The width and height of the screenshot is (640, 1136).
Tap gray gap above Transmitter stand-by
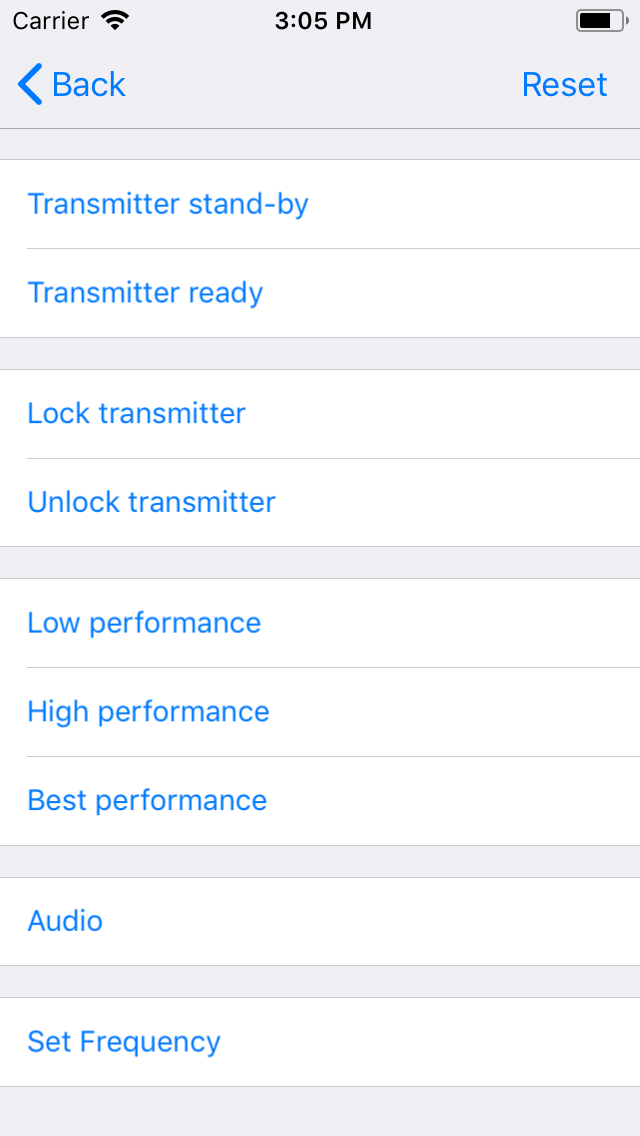320,144
